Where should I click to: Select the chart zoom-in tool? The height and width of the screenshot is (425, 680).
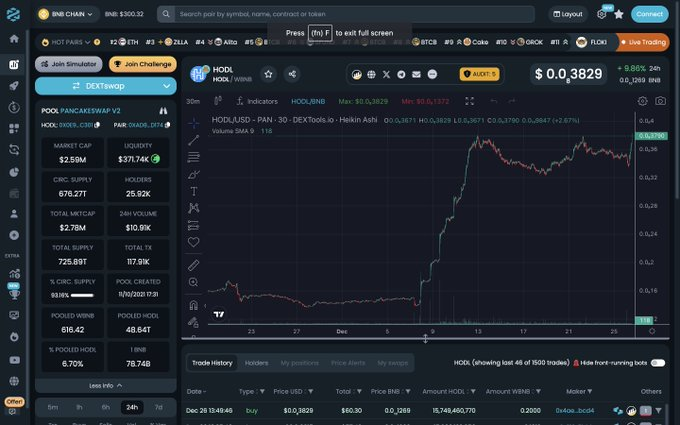coord(193,282)
